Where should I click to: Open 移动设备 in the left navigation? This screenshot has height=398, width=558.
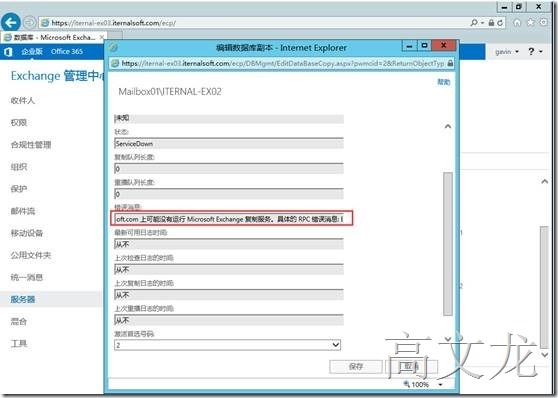[27, 233]
